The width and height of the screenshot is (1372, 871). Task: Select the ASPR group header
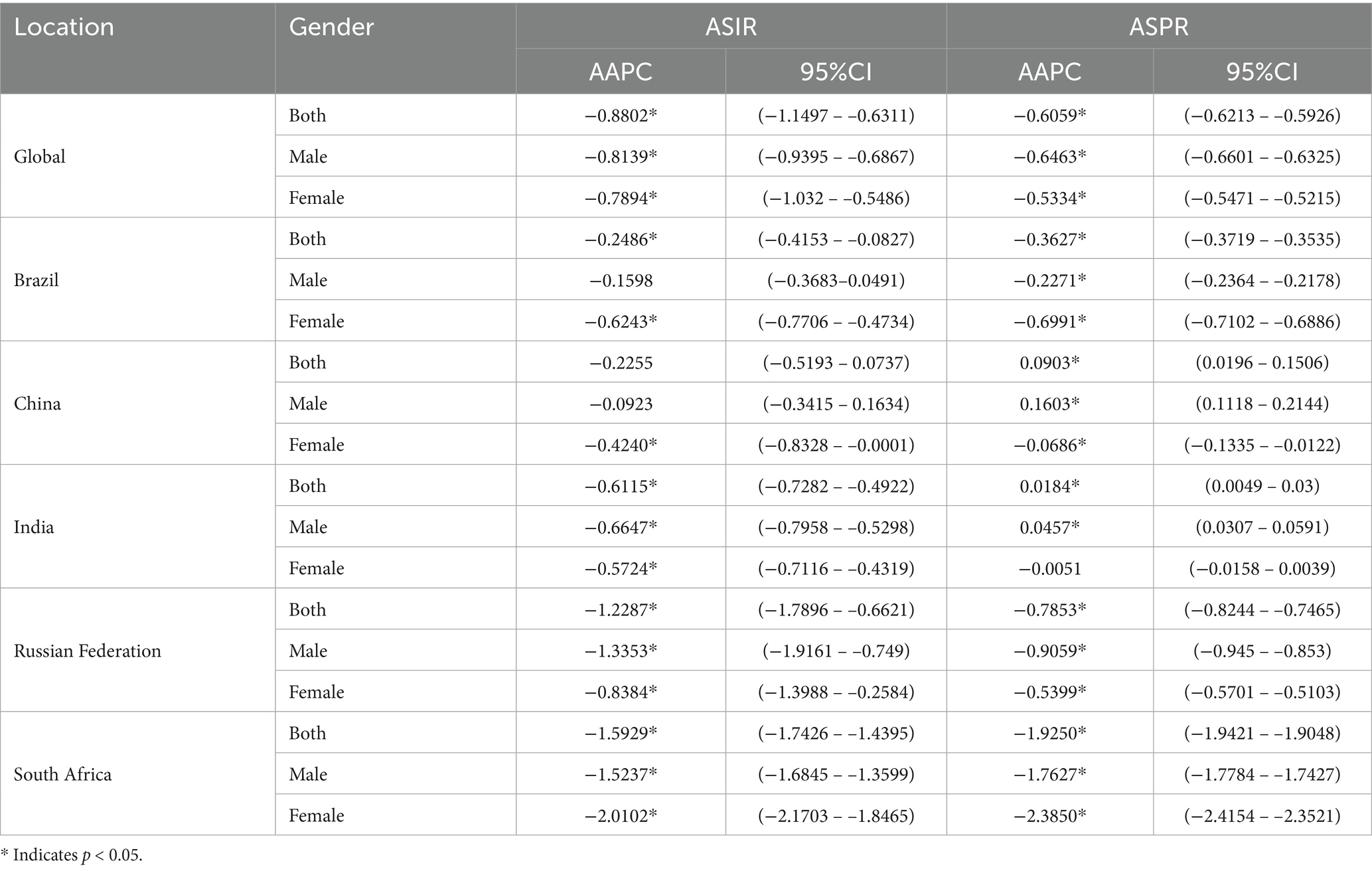click(x=1158, y=27)
